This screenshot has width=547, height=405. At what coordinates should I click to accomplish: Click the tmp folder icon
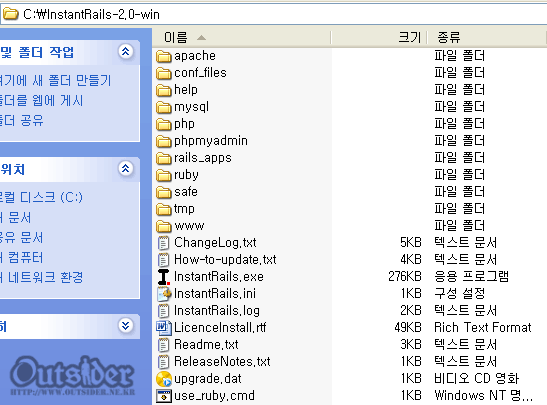164,209
